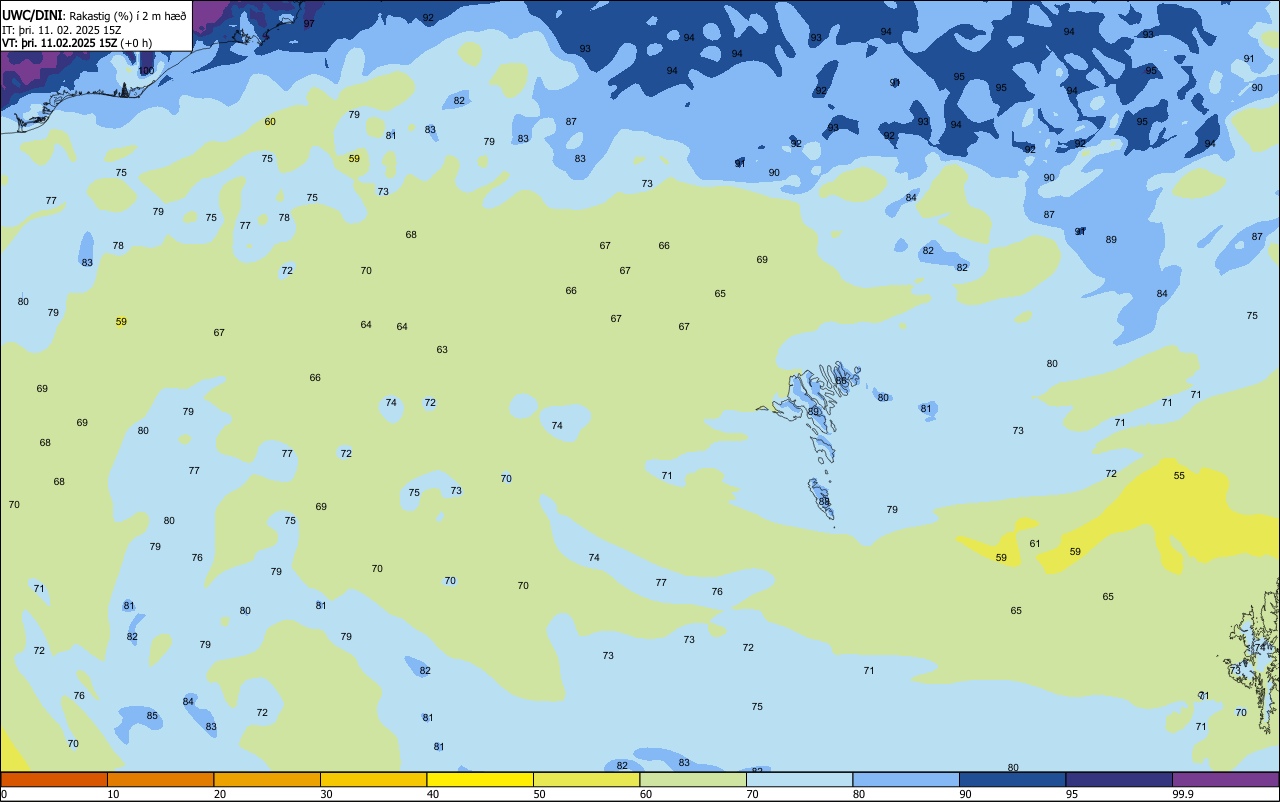The width and height of the screenshot is (1280, 802).
Task: Click the 30–40 golden legend color band
Action: [373, 779]
